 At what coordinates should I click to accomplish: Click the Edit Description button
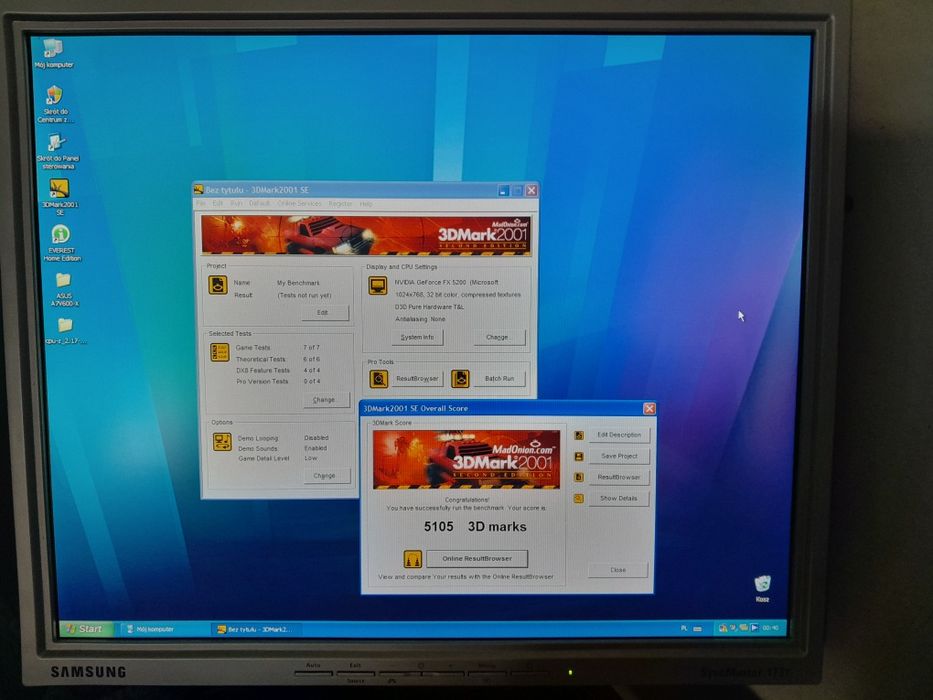(619, 435)
